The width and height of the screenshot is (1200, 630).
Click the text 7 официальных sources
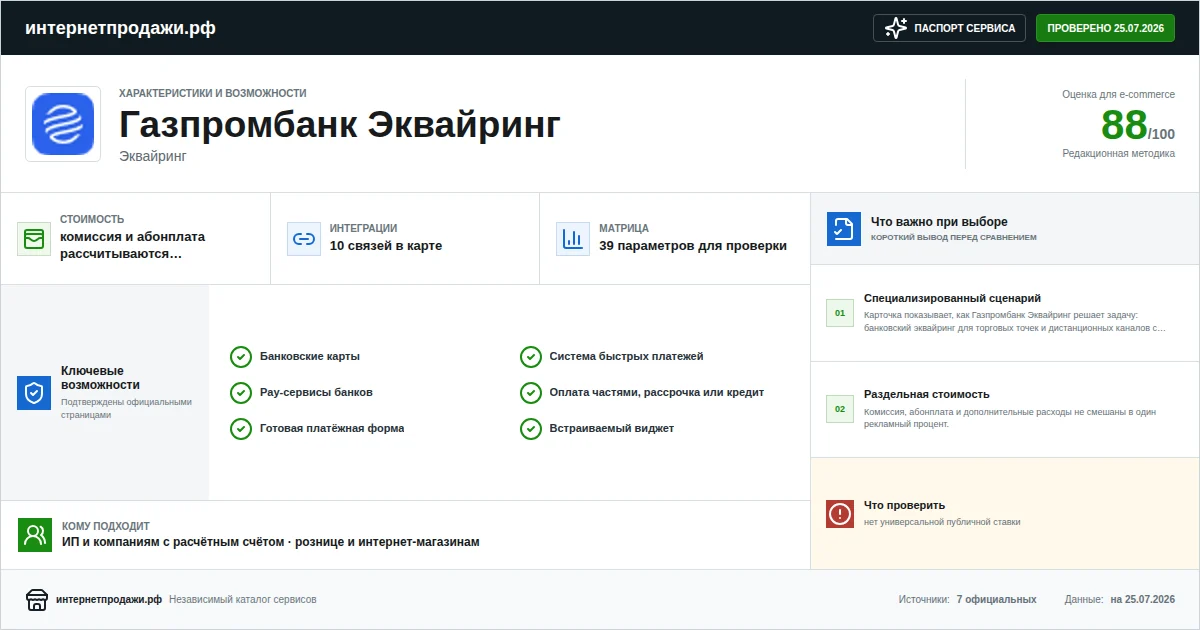(996, 600)
